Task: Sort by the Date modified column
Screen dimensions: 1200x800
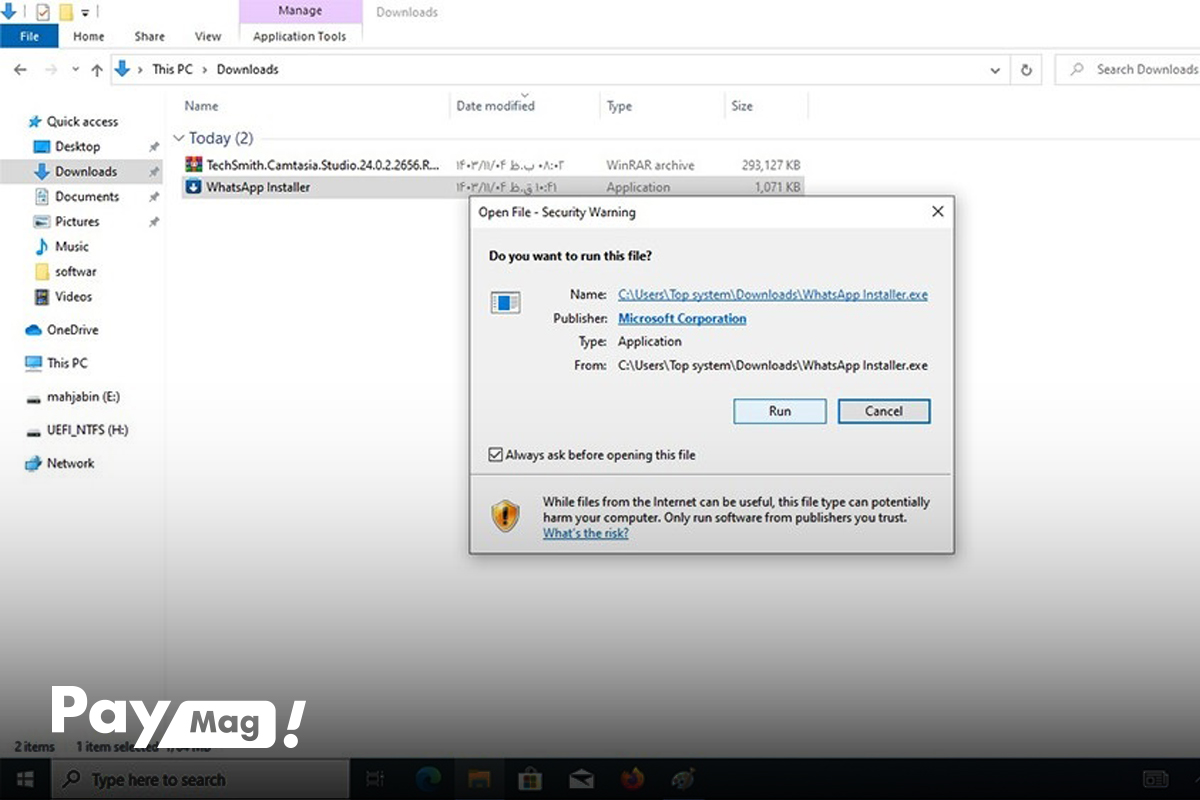Action: pos(495,106)
